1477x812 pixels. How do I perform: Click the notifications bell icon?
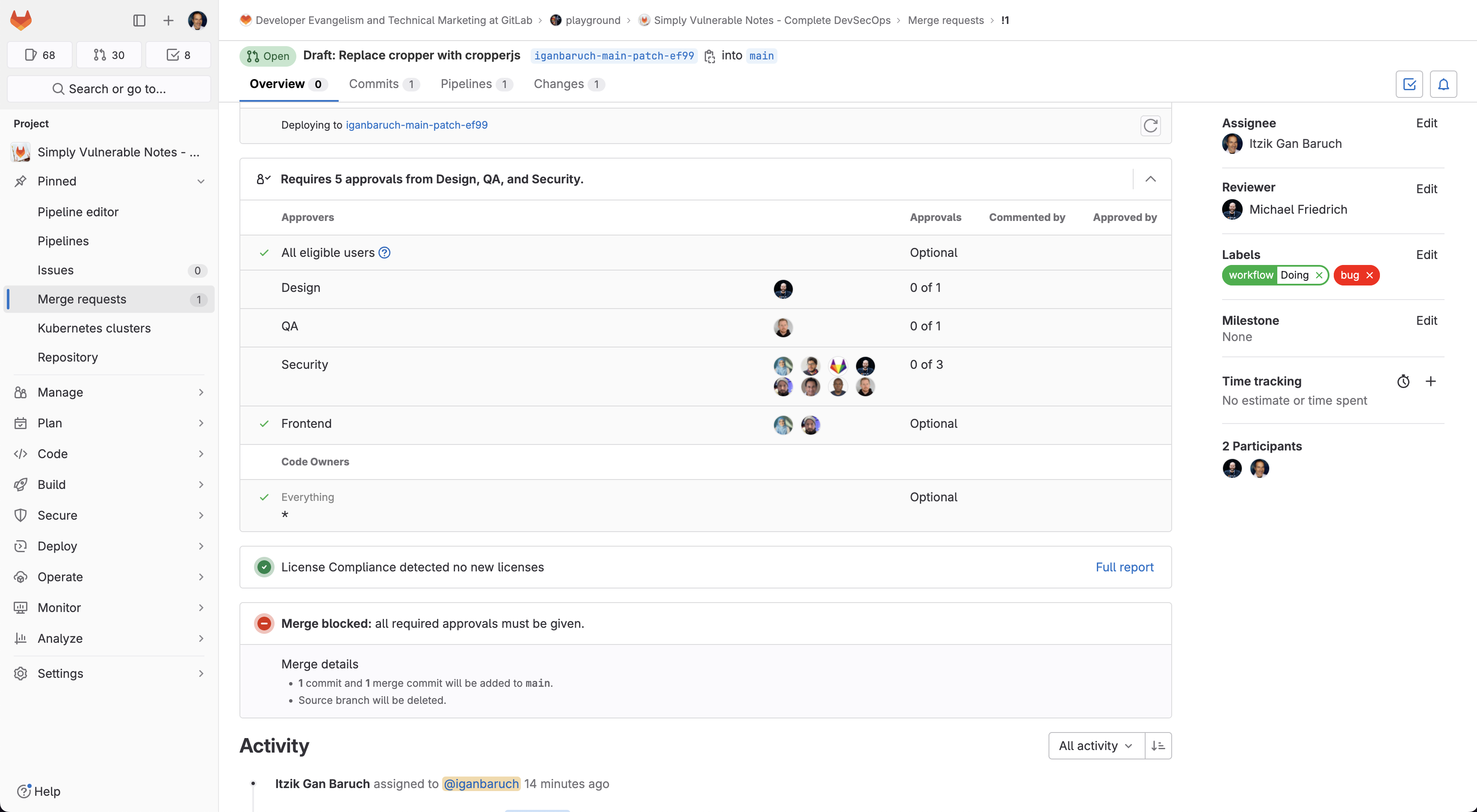1443,85
